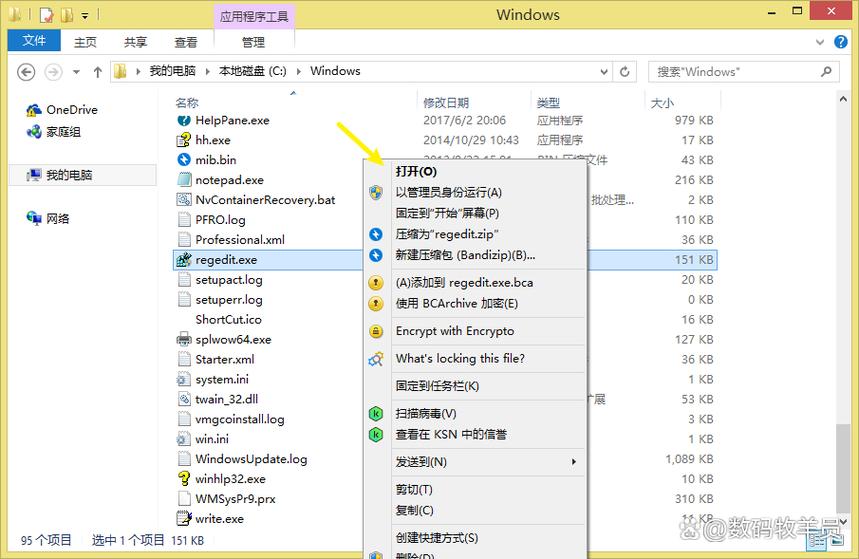This screenshot has width=859, height=559.
Task: Open the Help question mark button
Action: click(x=841, y=42)
